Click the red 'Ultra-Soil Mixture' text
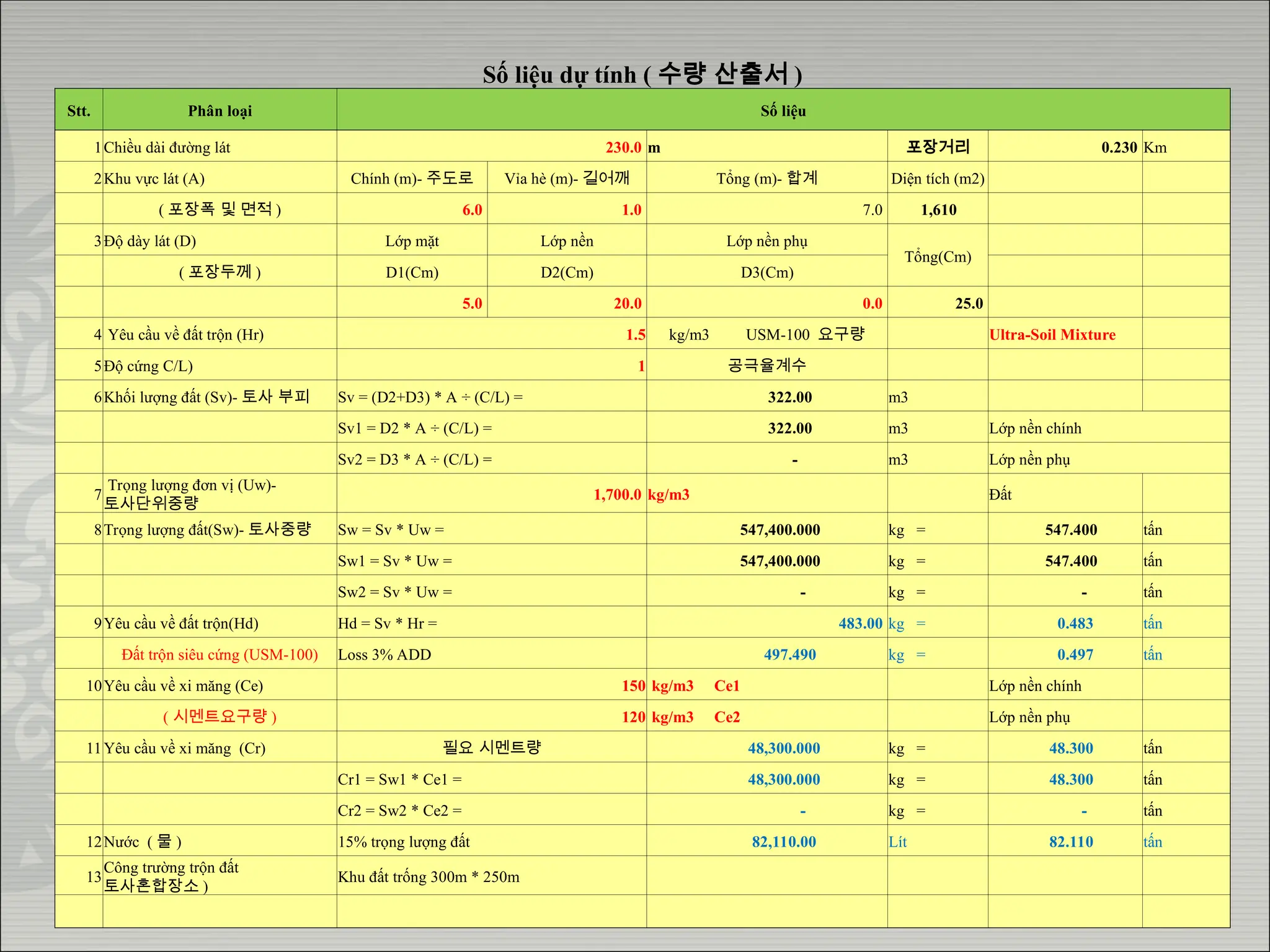Screen dimensions: 1270x952 point(1052,335)
